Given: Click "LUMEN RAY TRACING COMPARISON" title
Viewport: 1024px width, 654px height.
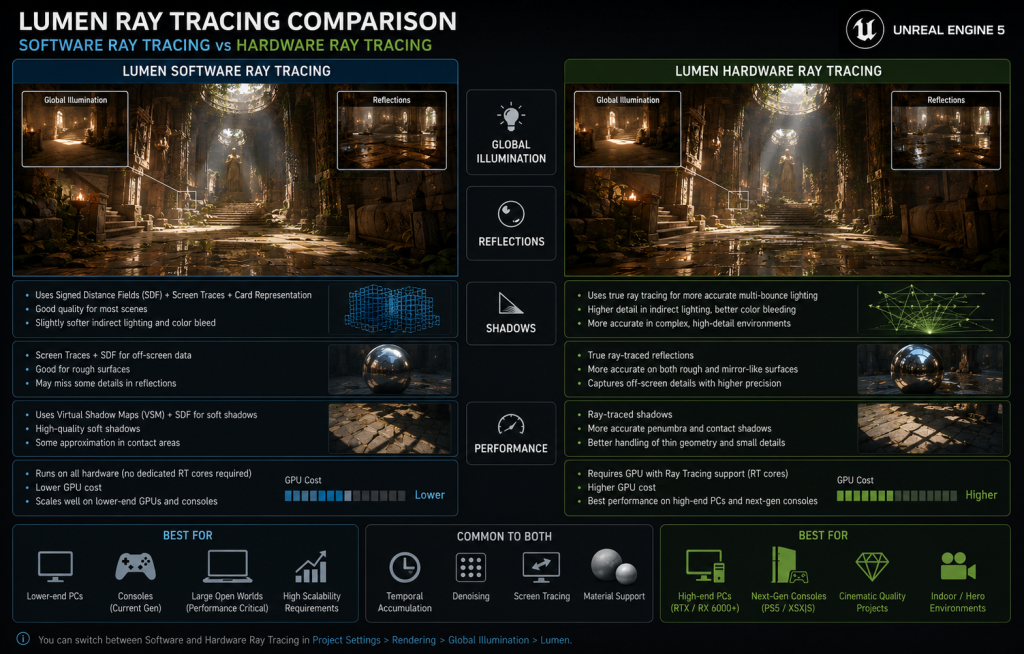Looking at the screenshot, I should pos(238,22).
